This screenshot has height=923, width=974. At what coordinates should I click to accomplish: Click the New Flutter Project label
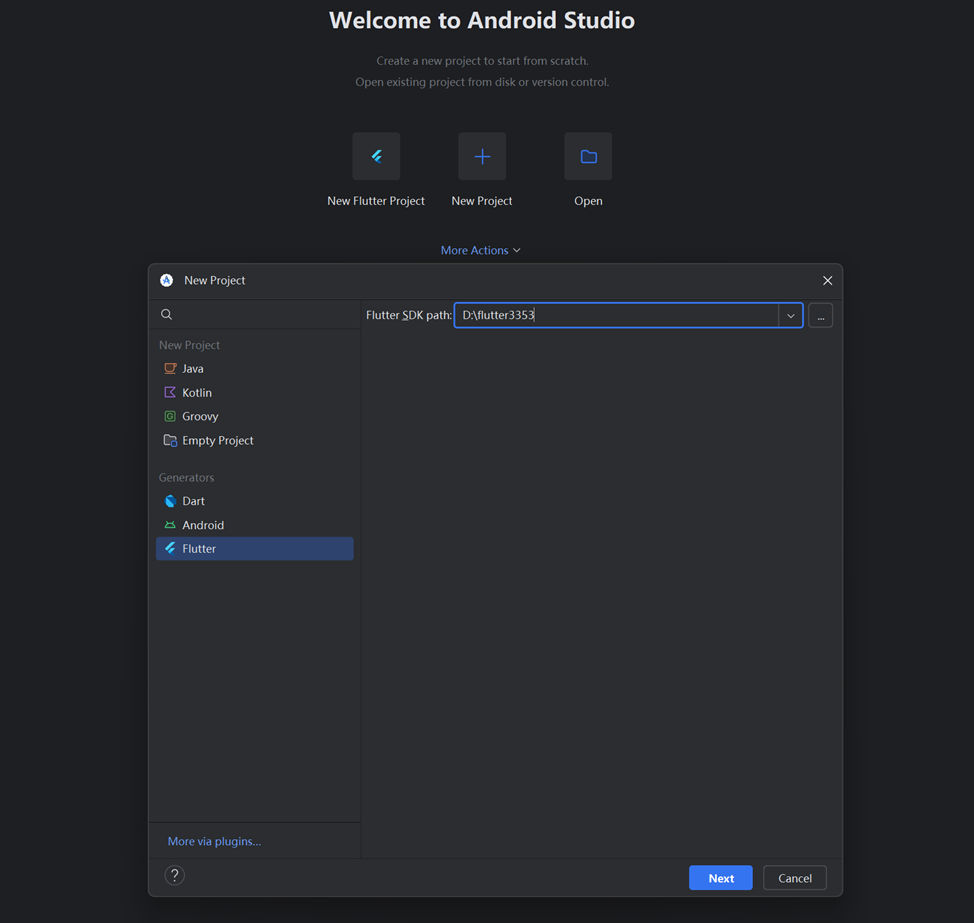pyautogui.click(x=376, y=201)
